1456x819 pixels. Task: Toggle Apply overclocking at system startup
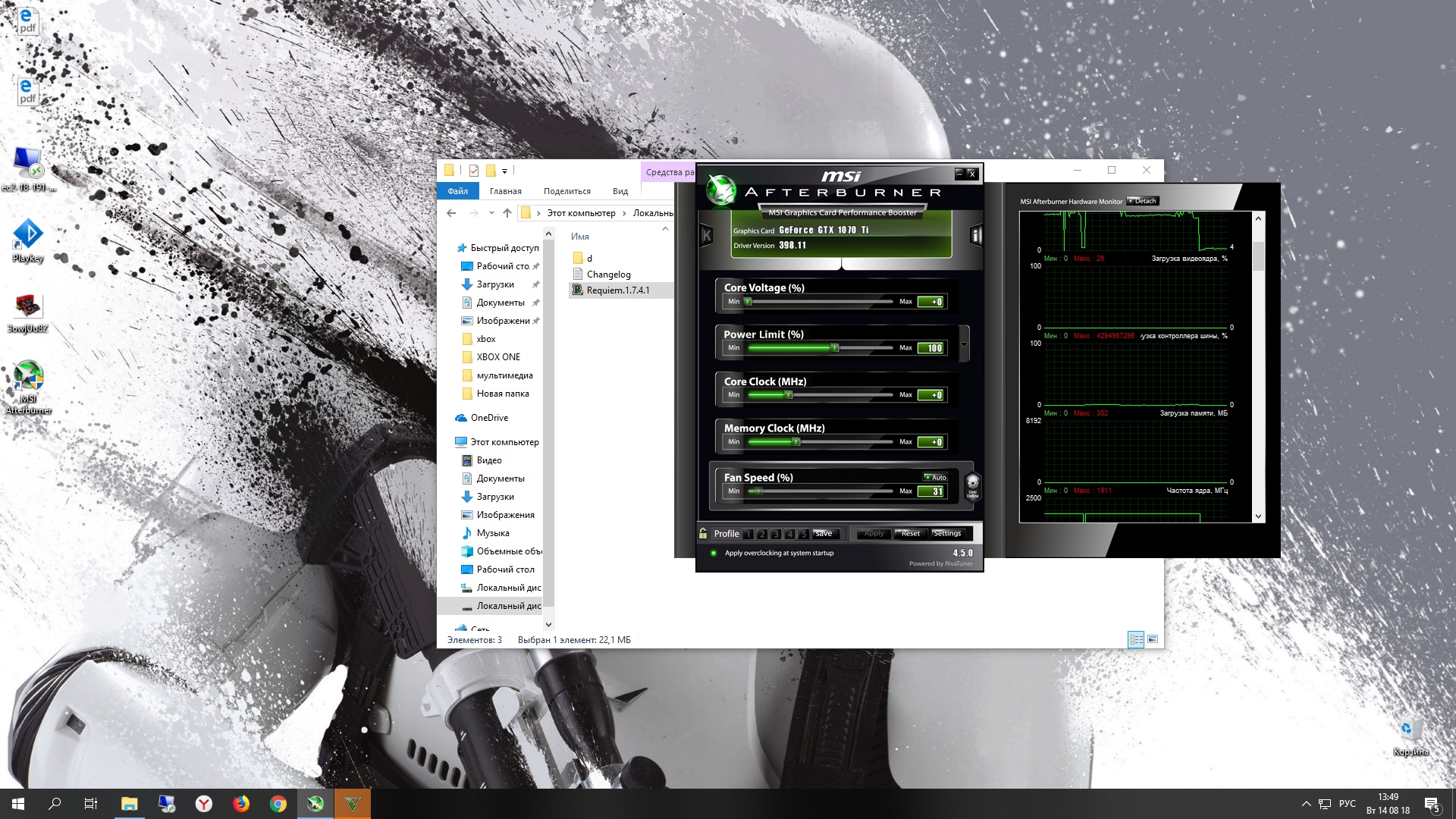(714, 553)
